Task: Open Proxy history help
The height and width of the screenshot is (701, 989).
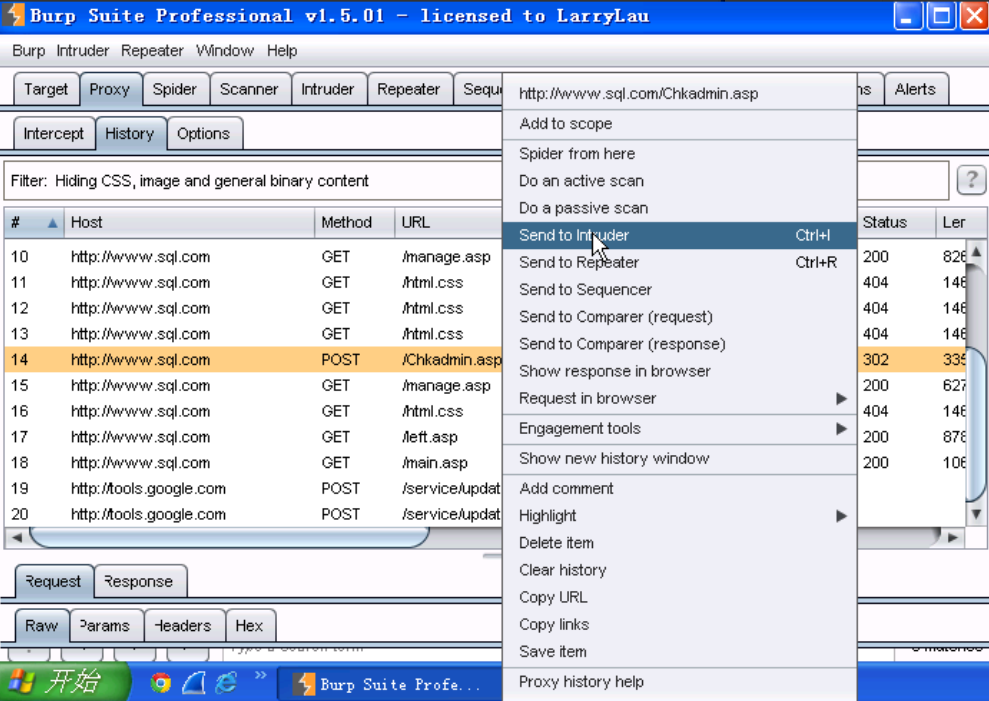Action: (679, 681)
